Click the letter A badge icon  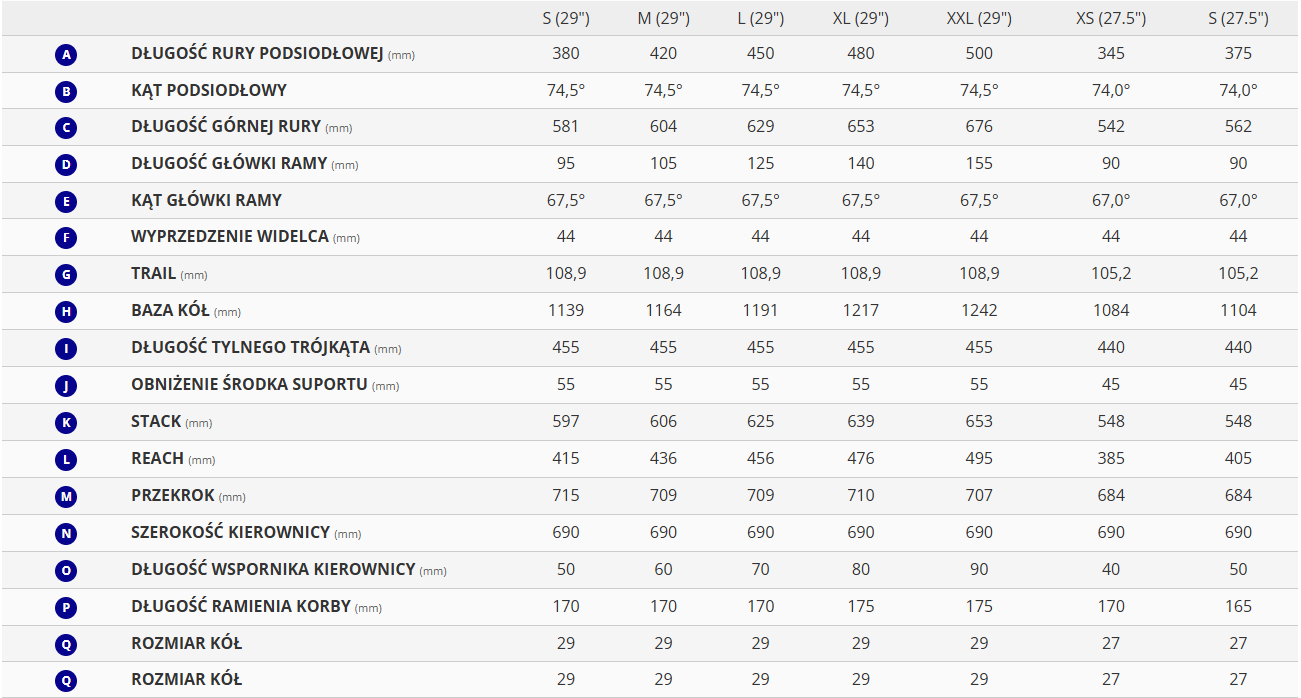coord(66,55)
